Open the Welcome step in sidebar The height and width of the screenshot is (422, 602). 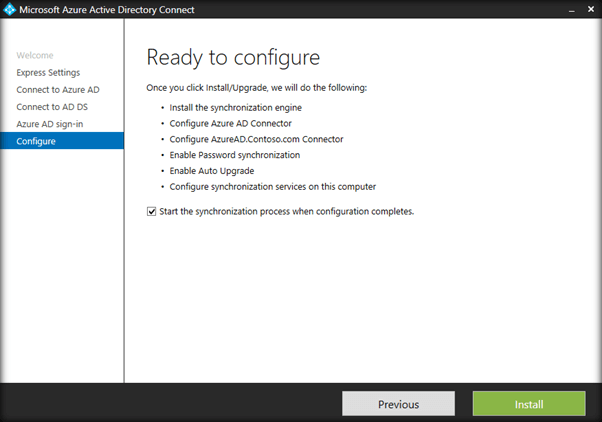pos(35,56)
